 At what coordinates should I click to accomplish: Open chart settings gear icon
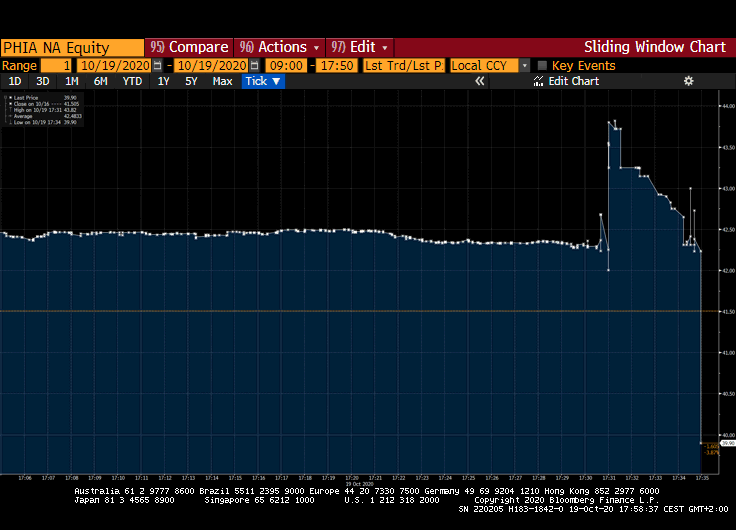688,81
